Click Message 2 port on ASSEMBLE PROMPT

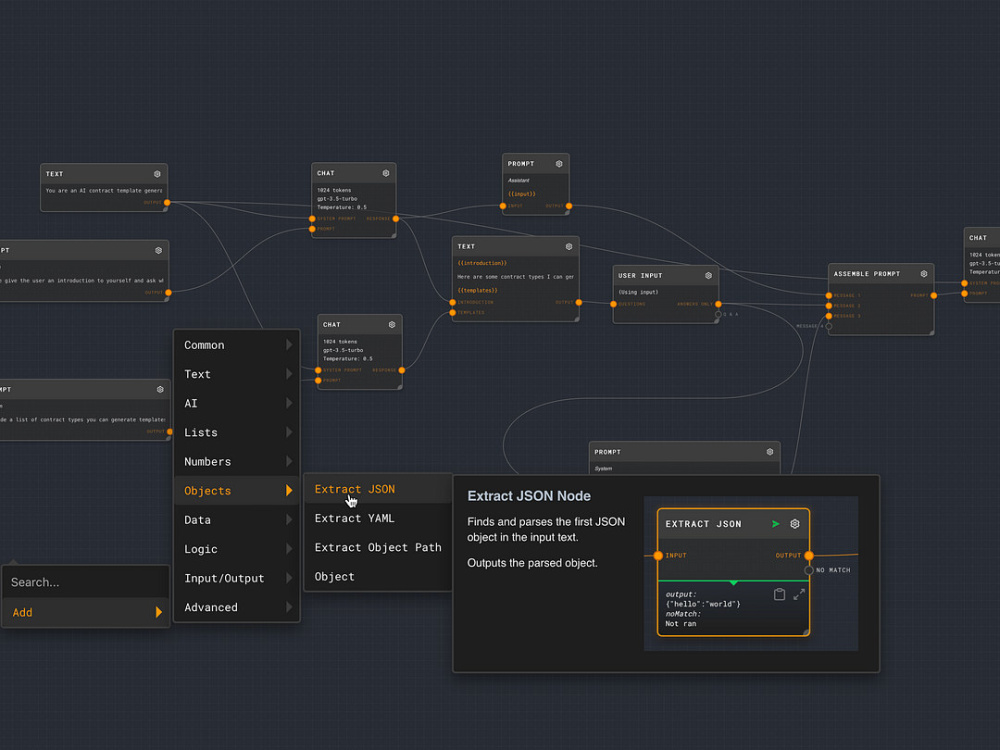(x=829, y=306)
